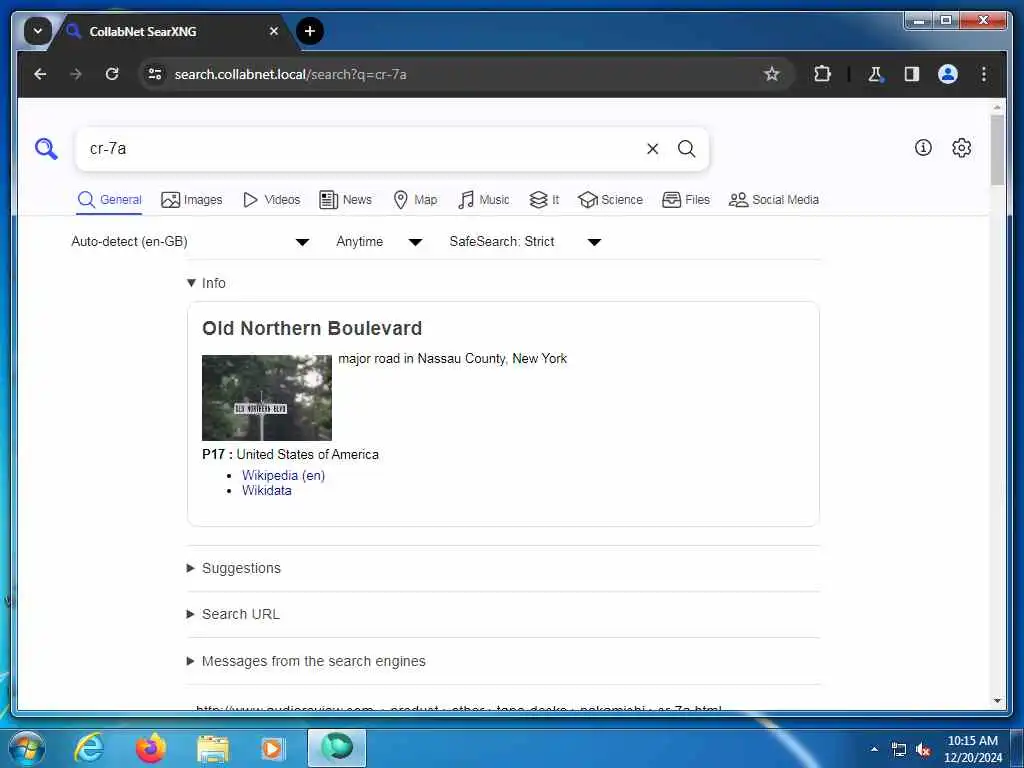Click the browser forward arrow
Viewport: 1024px width, 768px height.
[x=76, y=74]
